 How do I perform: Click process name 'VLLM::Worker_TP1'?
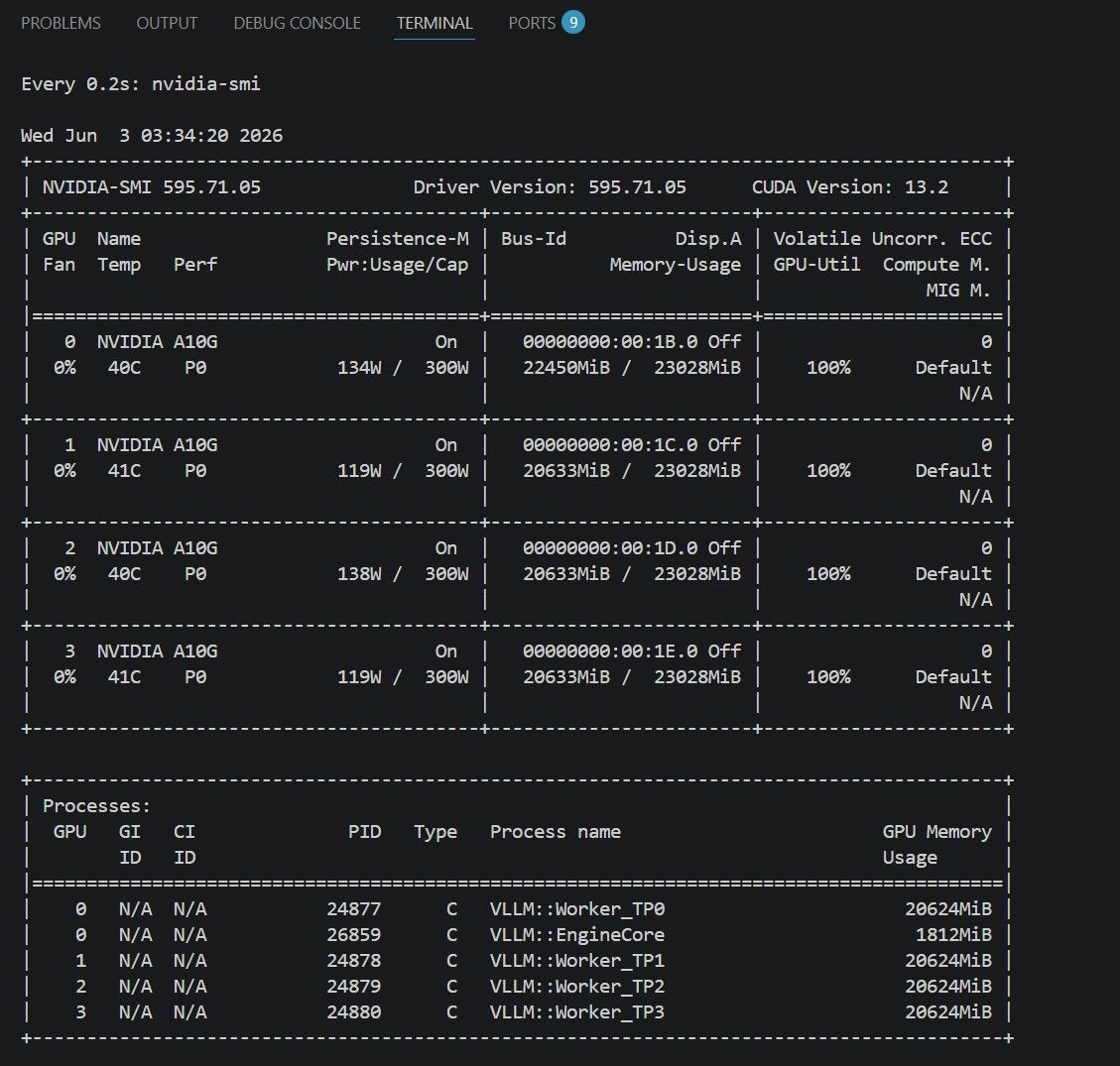[577, 961]
